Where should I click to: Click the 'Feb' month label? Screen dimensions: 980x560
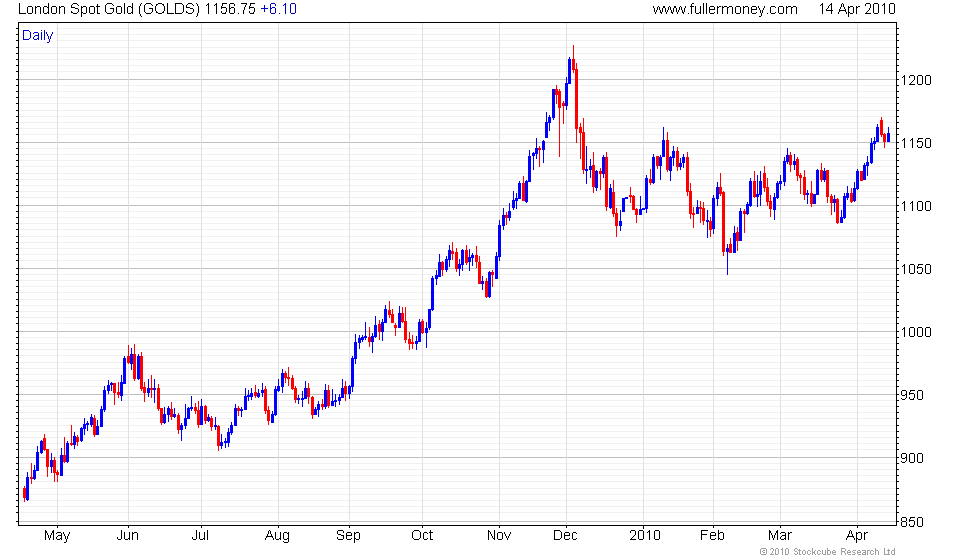[712, 536]
